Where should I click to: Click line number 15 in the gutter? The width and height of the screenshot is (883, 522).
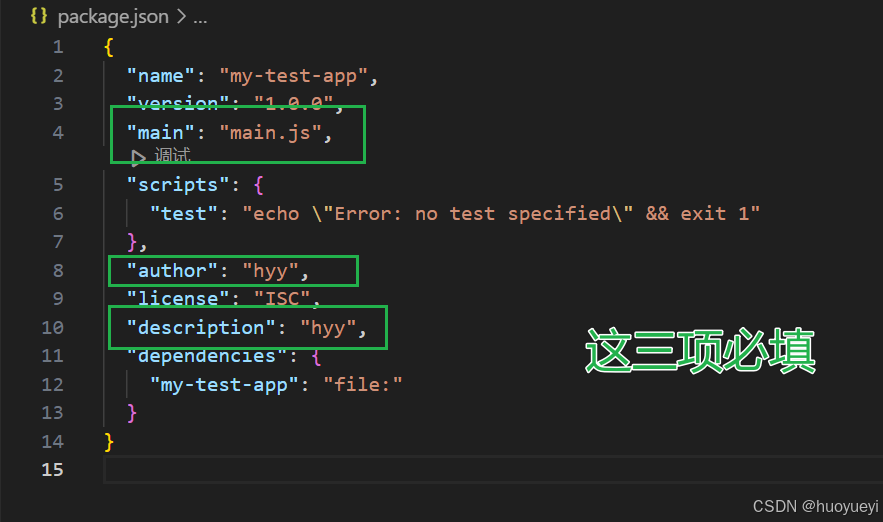pyautogui.click(x=52, y=470)
